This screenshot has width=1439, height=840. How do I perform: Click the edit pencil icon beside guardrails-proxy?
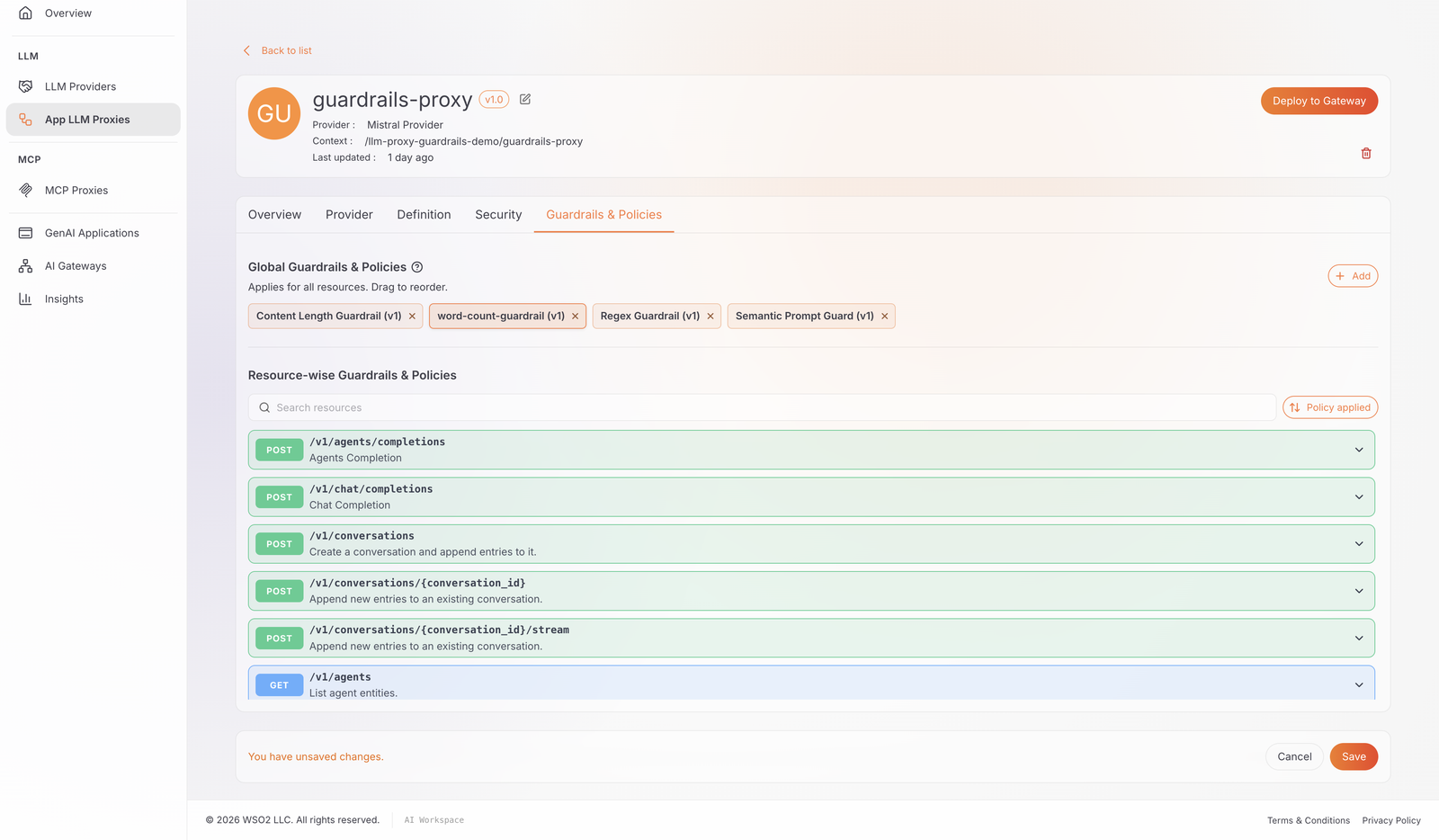[x=525, y=99]
